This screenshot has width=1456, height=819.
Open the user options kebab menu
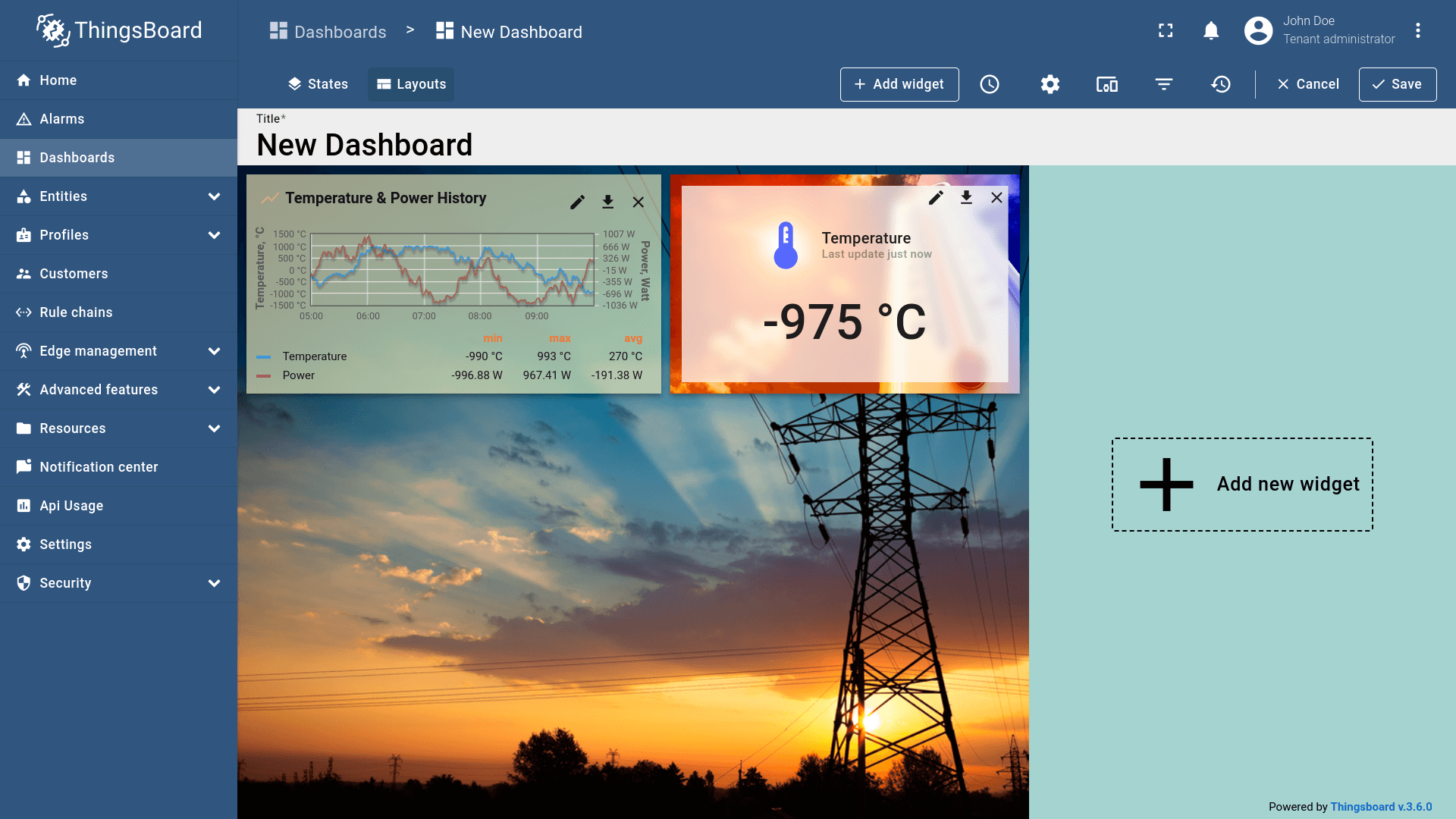[x=1417, y=30]
